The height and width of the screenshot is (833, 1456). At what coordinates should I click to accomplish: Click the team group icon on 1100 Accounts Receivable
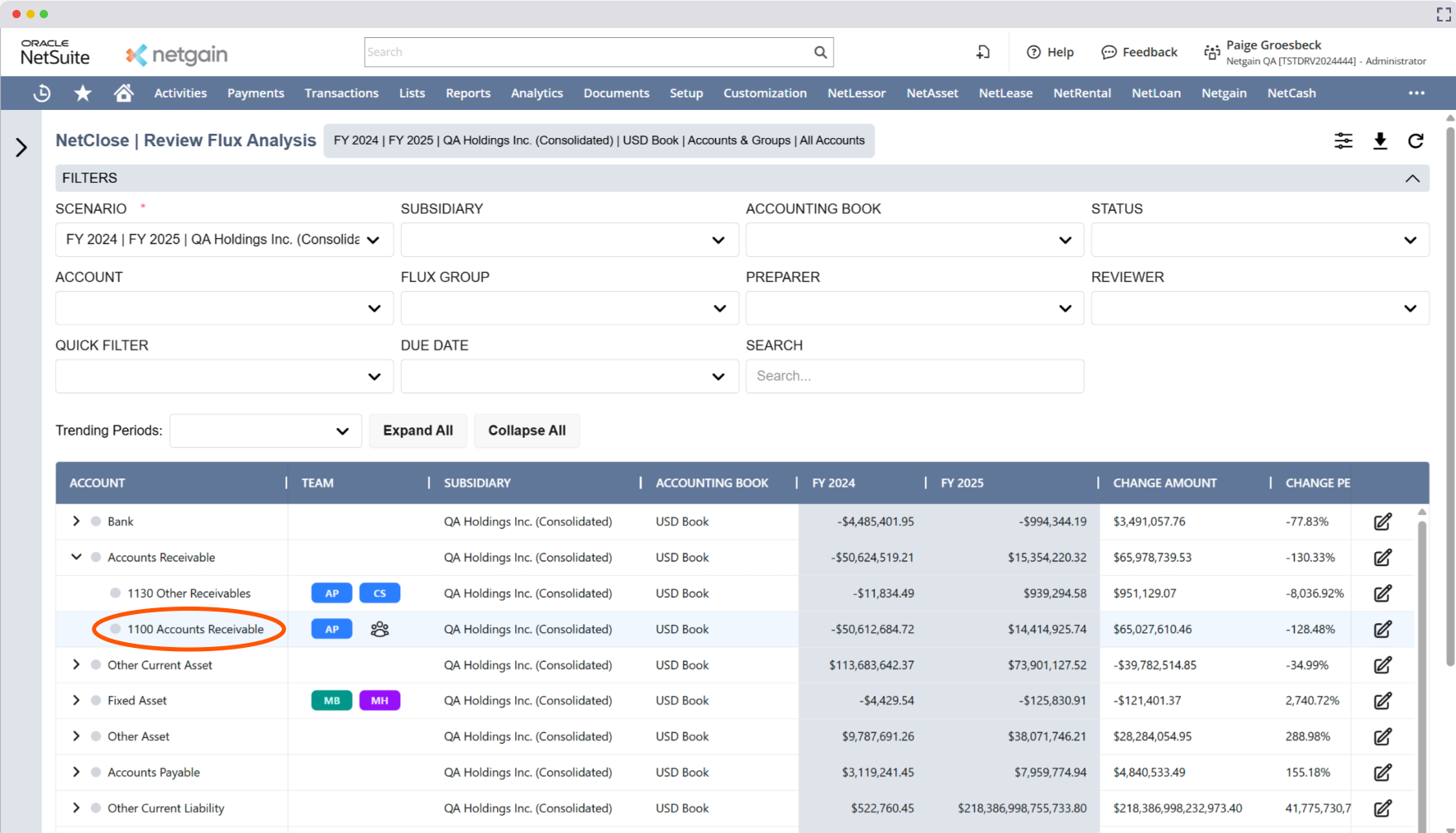[380, 630]
